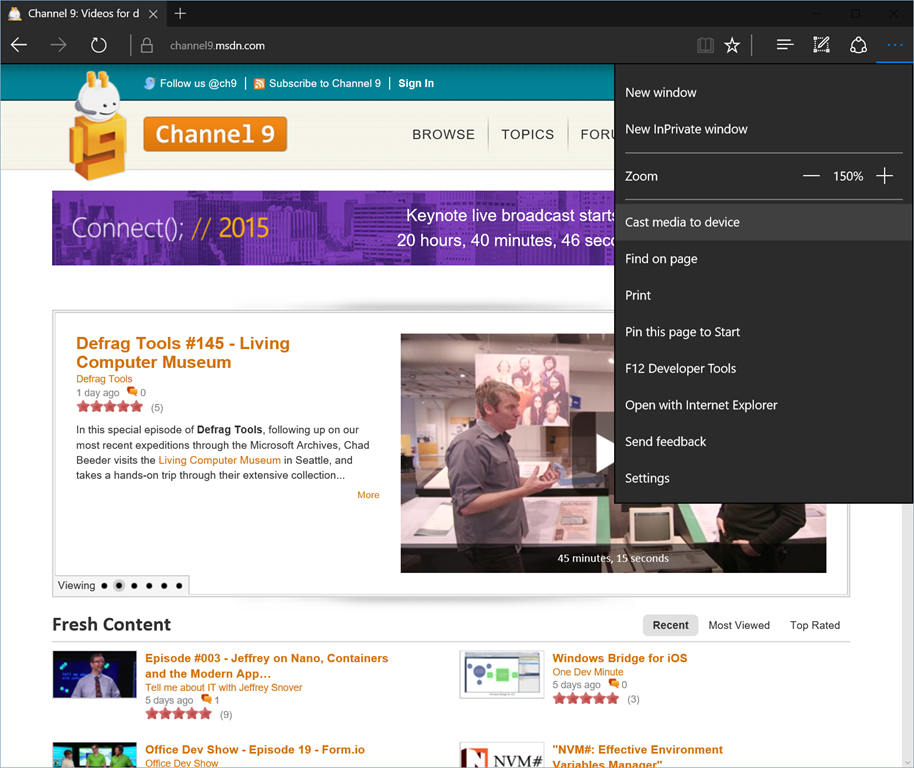Refresh the page with the reload icon
914x768 pixels.
(x=99, y=45)
